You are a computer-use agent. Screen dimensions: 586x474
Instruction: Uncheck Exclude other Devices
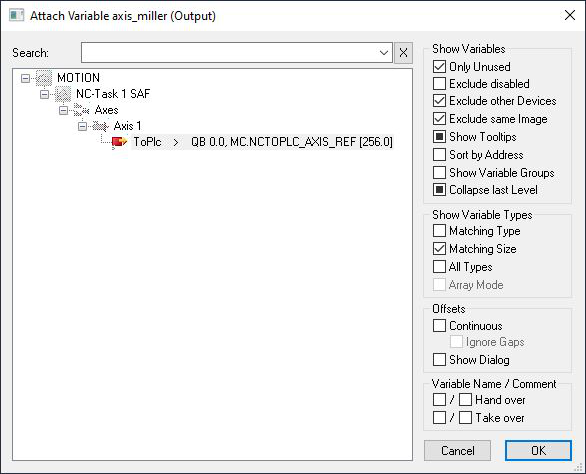[x=439, y=101]
